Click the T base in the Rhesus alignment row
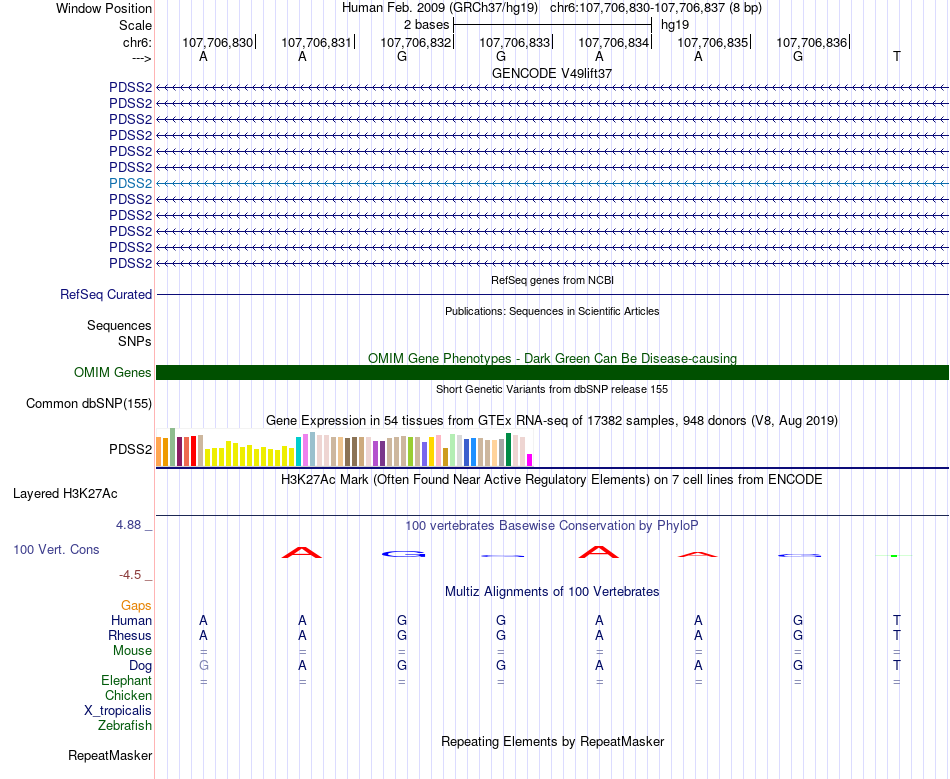Viewport: 950px width, 779px height. 897,635
